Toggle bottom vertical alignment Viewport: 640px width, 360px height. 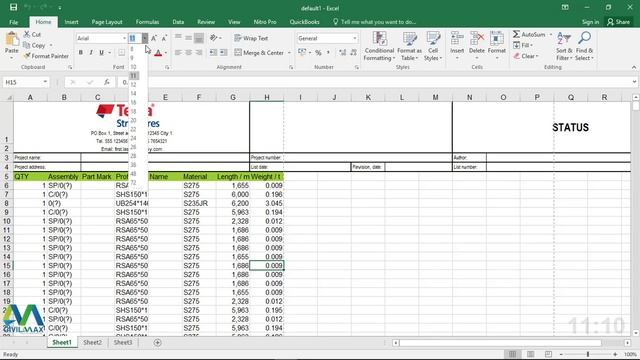199,38
